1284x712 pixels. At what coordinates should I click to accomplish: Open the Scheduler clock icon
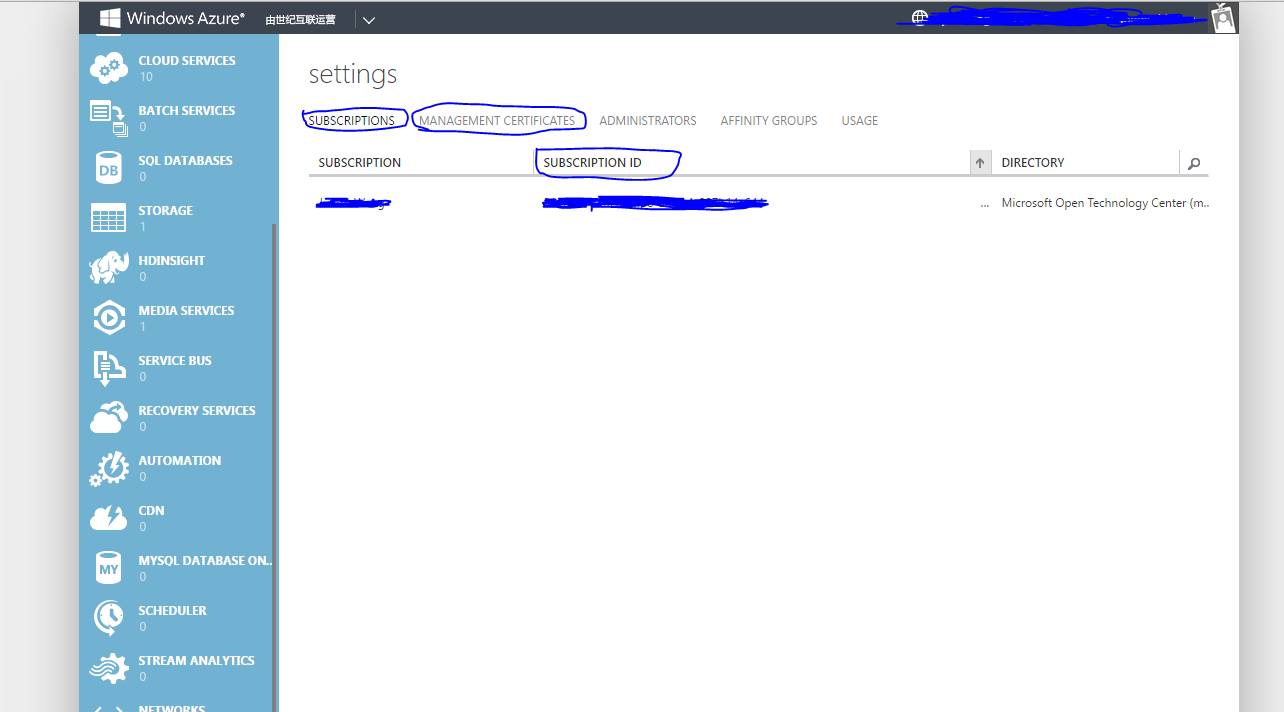(x=109, y=618)
